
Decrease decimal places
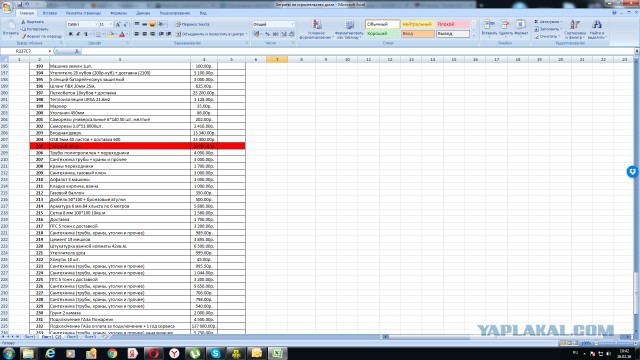point(291,34)
